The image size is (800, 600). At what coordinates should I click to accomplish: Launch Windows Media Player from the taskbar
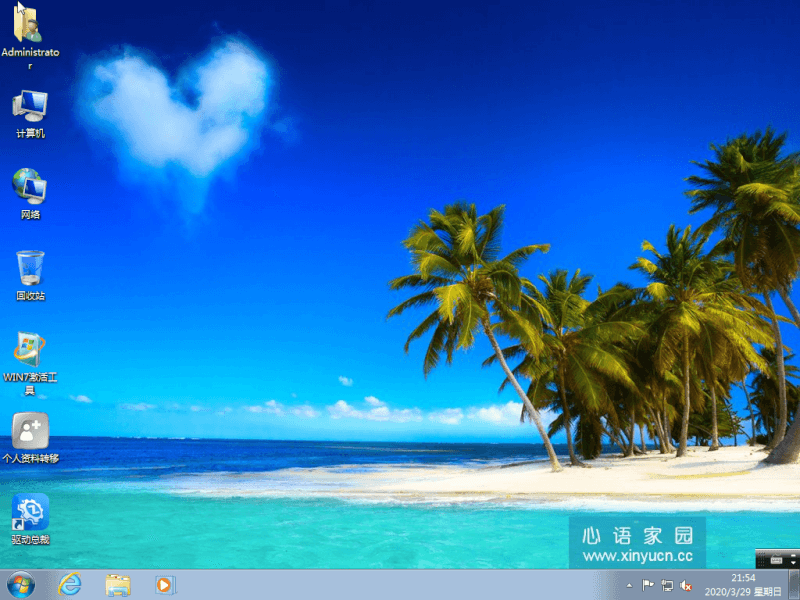pyautogui.click(x=165, y=585)
